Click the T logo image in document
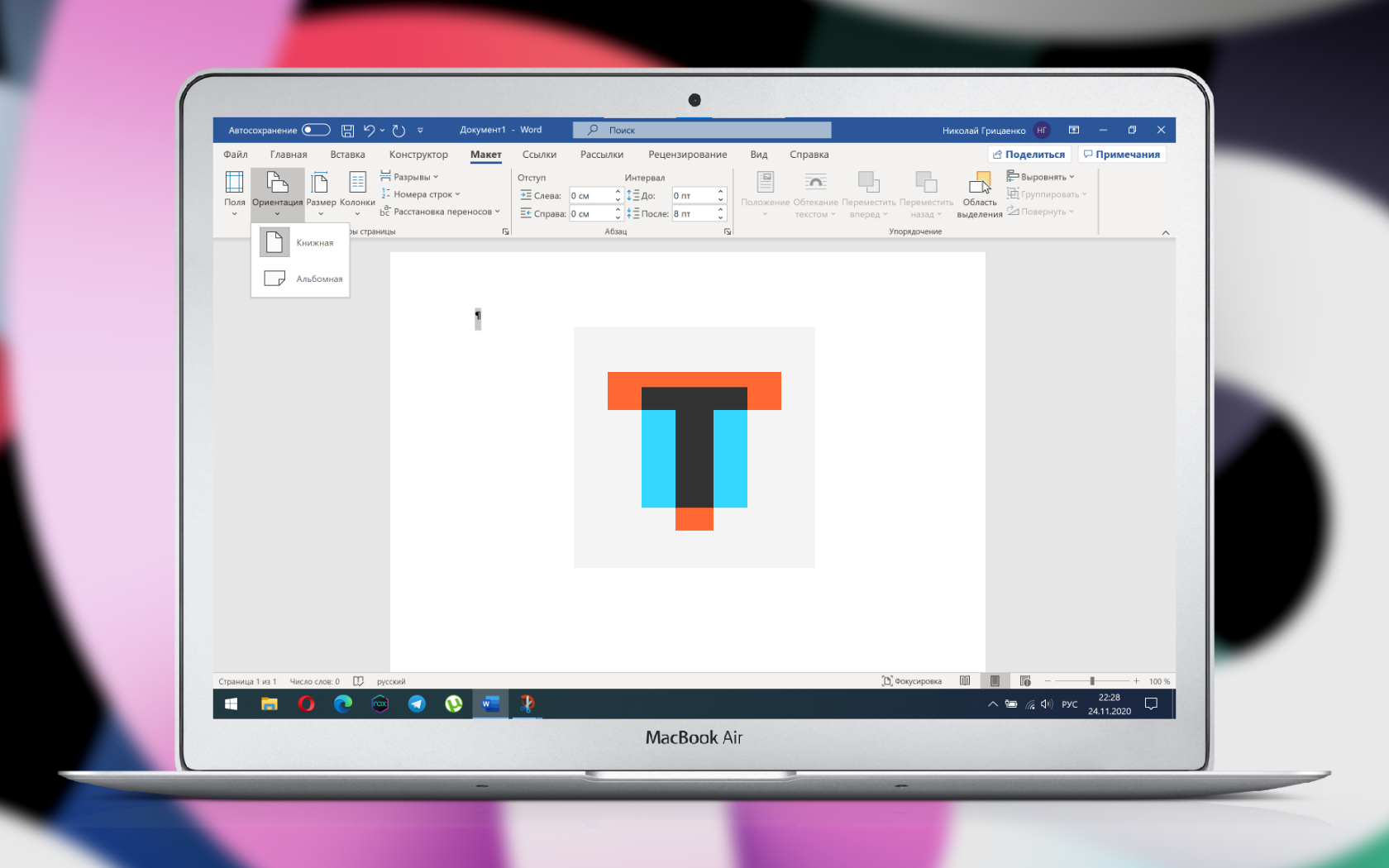Image resolution: width=1389 pixels, height=868 pixels. 694,447
